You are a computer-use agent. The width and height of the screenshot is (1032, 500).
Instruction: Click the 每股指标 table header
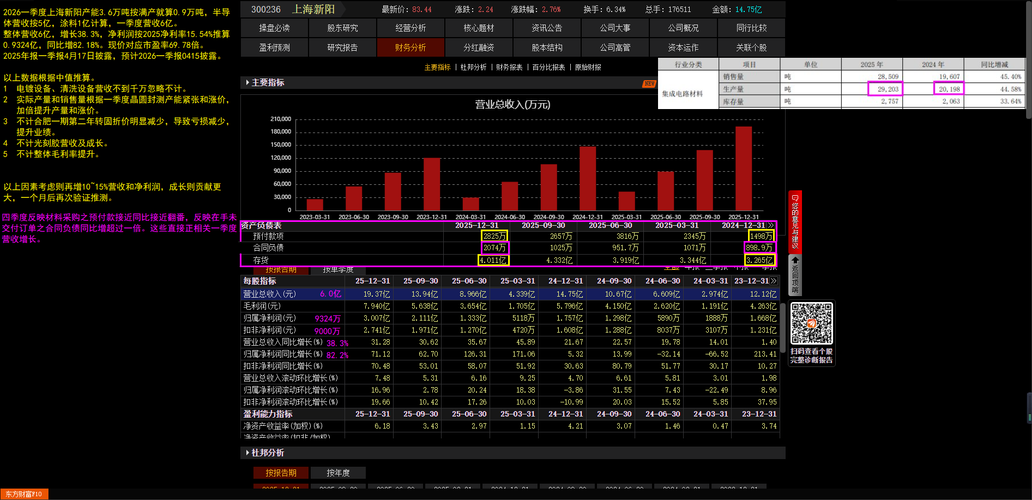click(259, 281)
